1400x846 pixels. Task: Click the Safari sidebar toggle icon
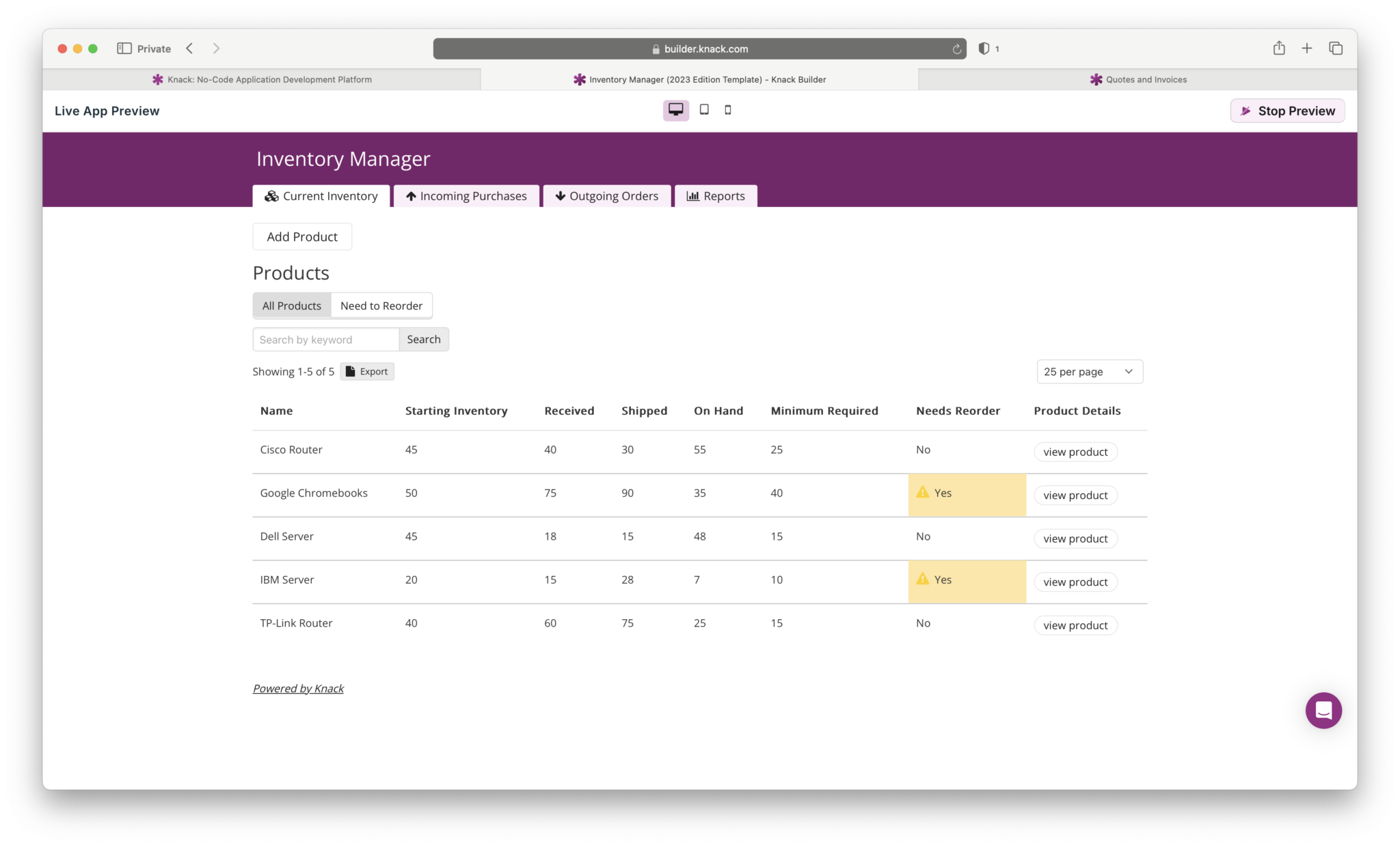click(124, 49)
